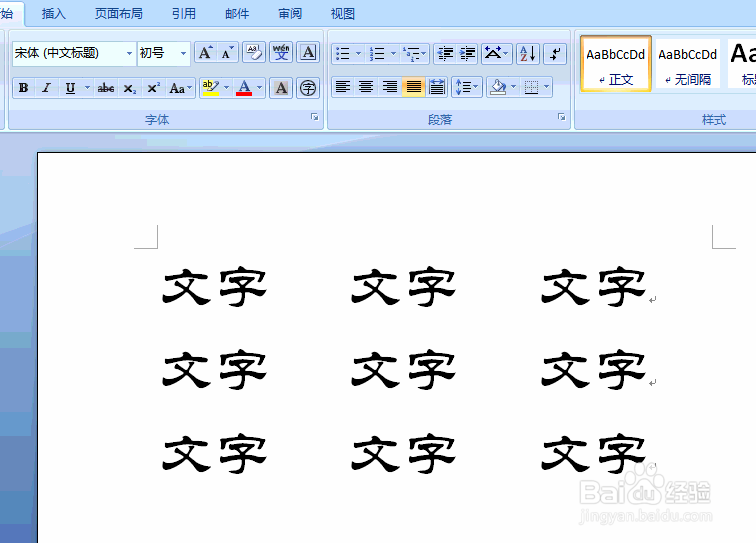Toggle subscript formatting
This screenshot has width=756, height=543.
tap(129, 88)
